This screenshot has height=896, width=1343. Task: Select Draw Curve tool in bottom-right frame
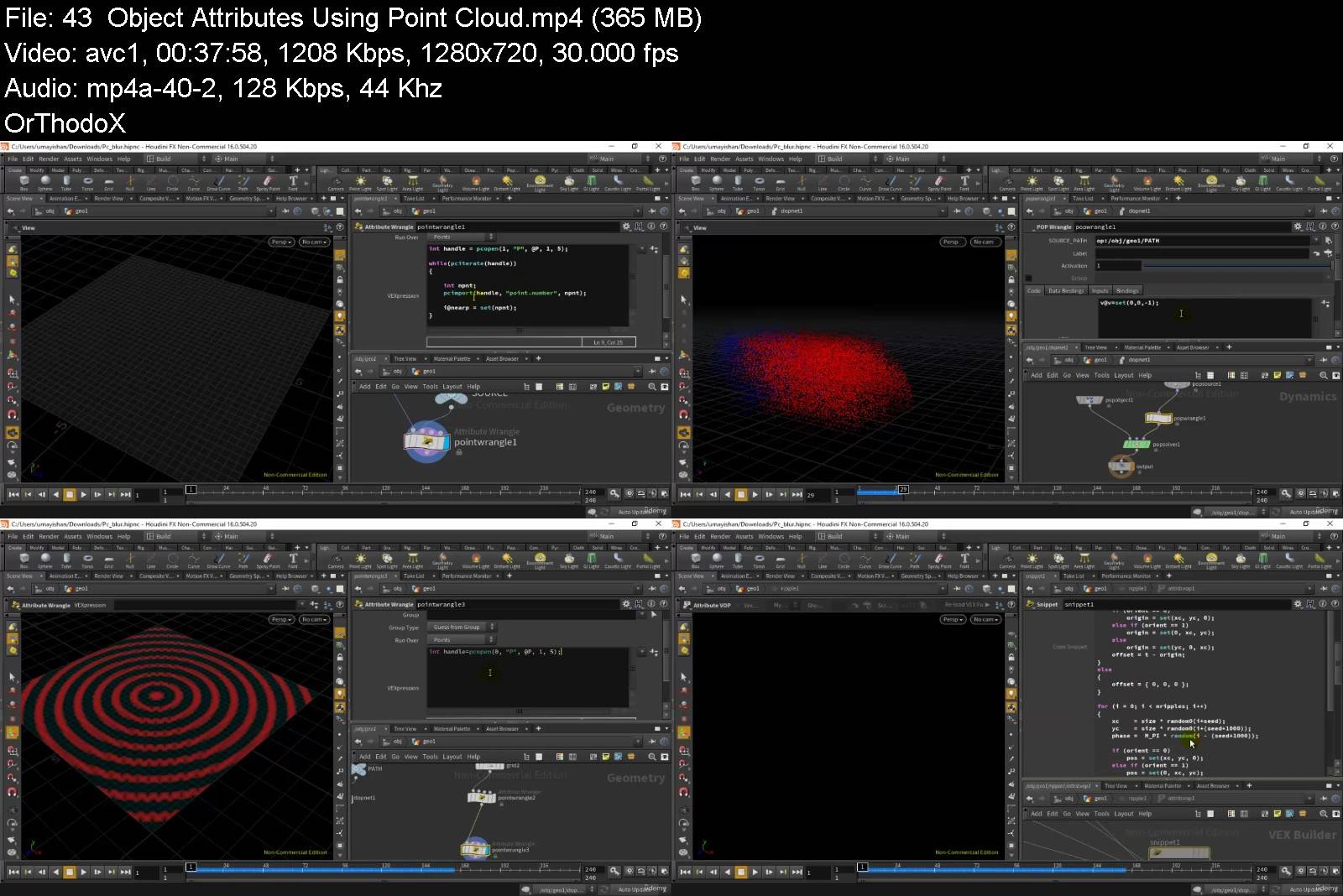(x=890, y=560)
